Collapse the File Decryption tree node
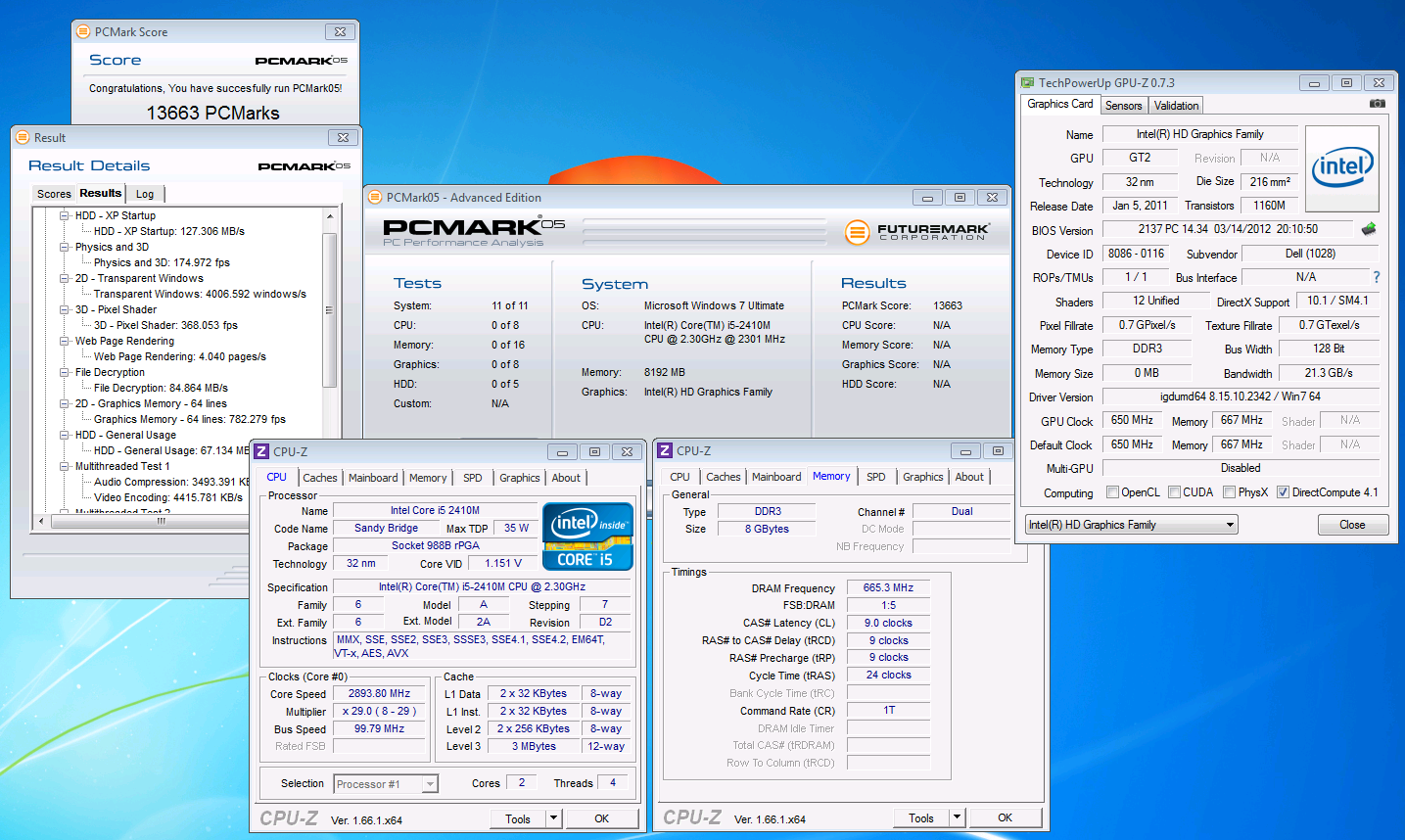Image resolution: width=1405 pixels, height=840 pixels. click(65, 372)
